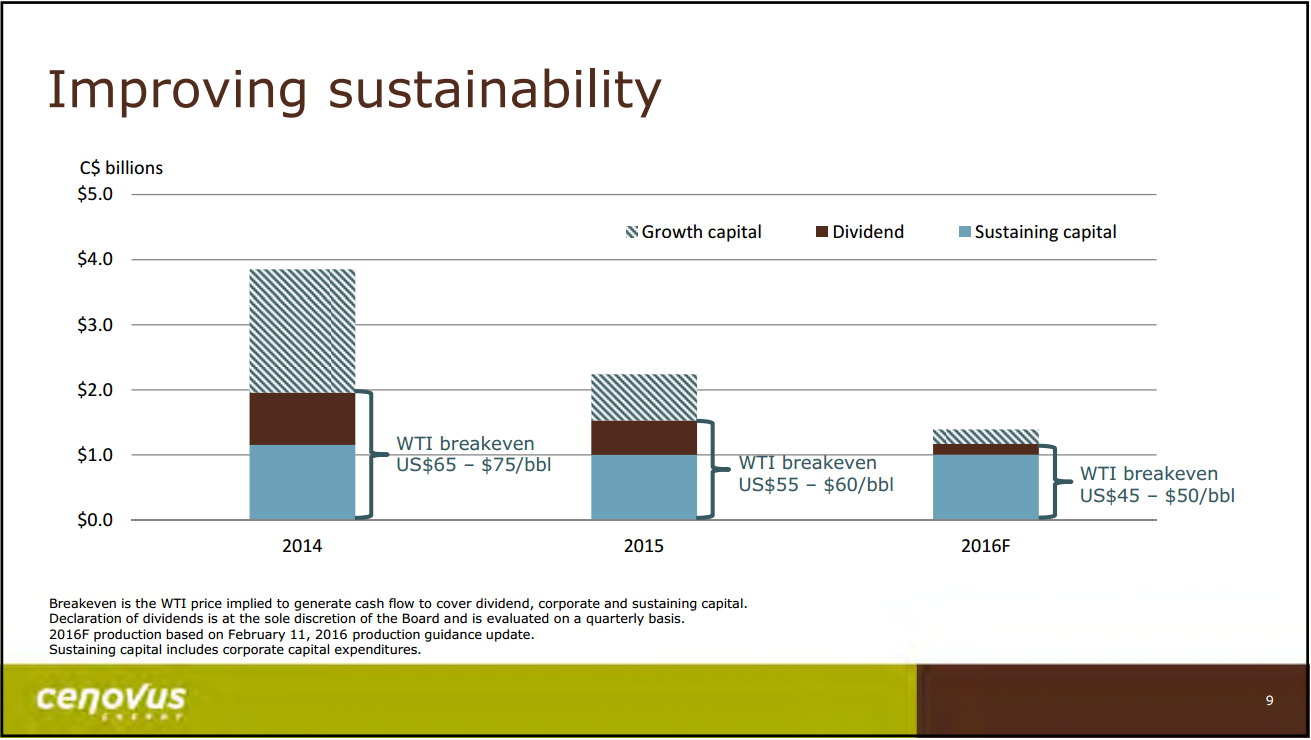The height and width of the screenshot is (740, 1311).
Task: Click the Sustaining capital legend swatch
Action: 965,232
